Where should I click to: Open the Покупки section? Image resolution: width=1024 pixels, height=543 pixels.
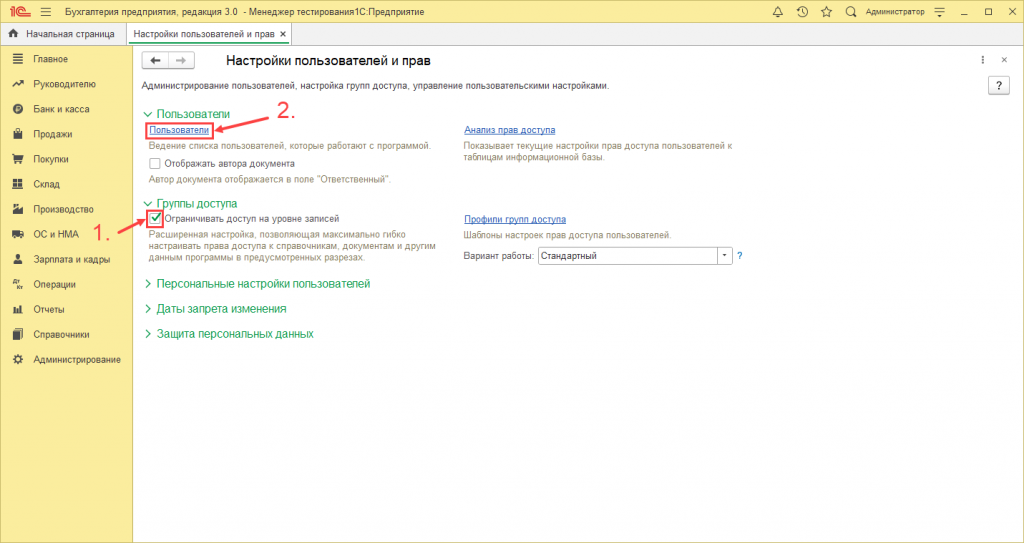[x=51, y=159]
